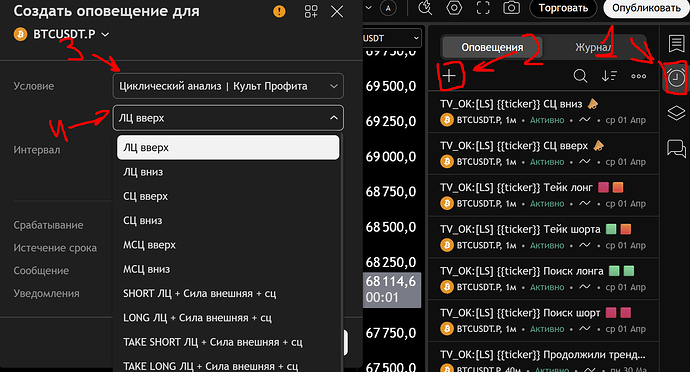Select СЦ вверх option
The width and height of the screenshot is (690, 372).
(228, 196)
